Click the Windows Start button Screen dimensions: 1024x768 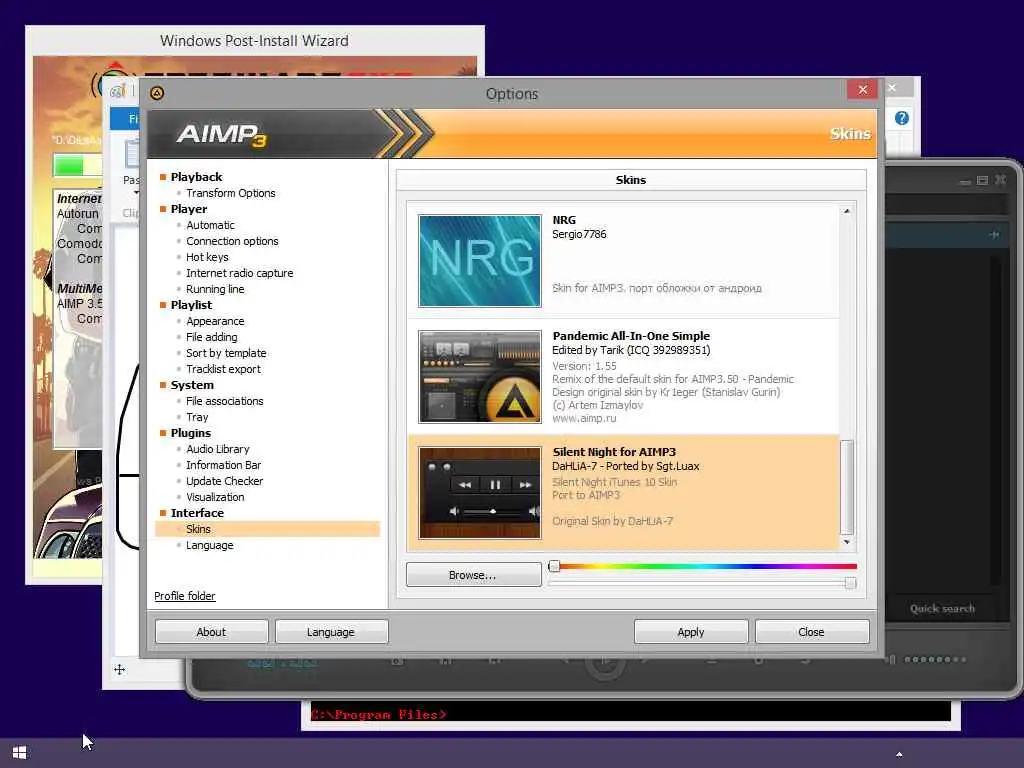click(20, 753)
